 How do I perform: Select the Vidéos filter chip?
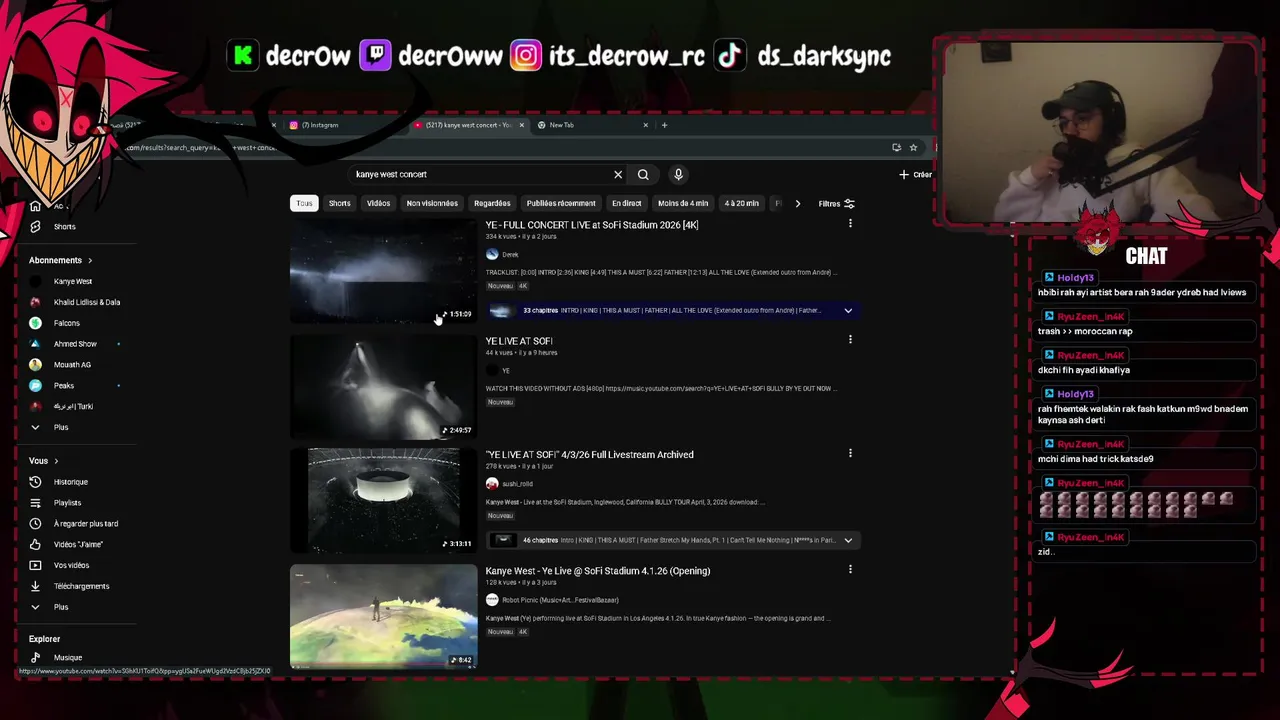tap(378, 203)
